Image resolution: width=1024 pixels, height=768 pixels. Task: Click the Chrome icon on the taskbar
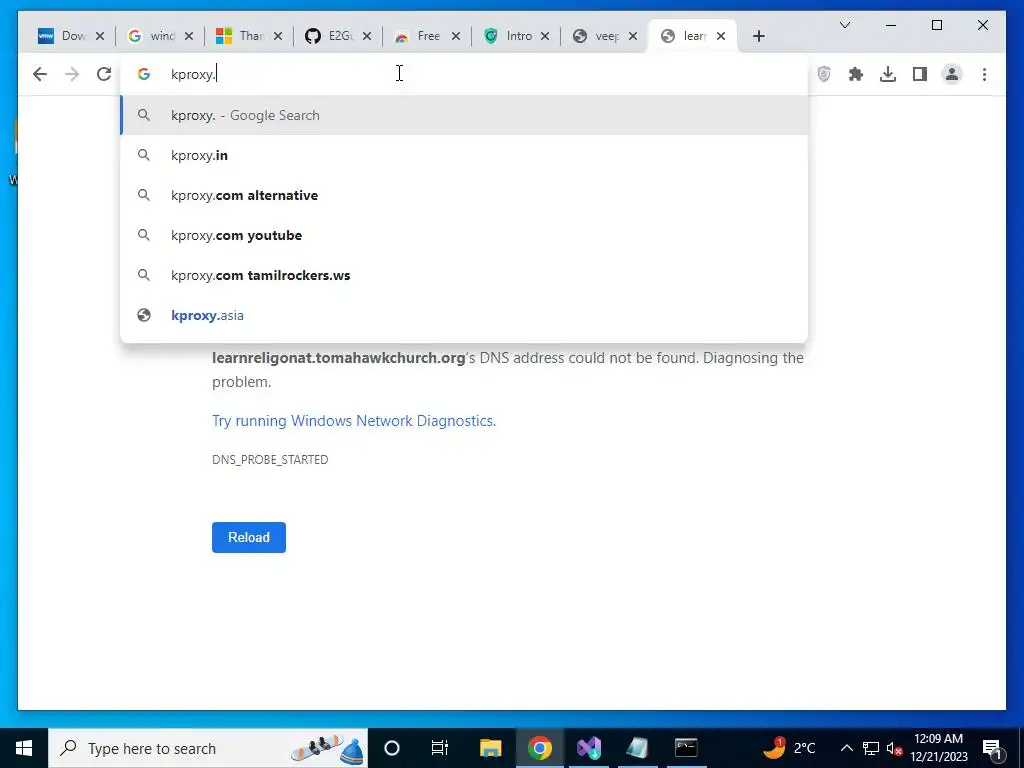[x=539, y=748]
